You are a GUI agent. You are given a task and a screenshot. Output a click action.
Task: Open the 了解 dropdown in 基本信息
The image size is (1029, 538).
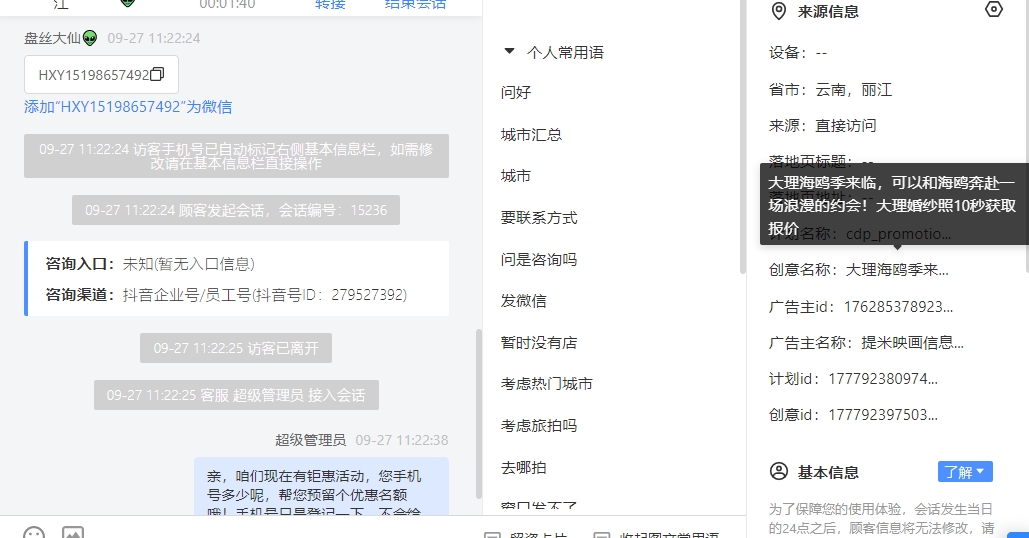(x=965, y=472)
